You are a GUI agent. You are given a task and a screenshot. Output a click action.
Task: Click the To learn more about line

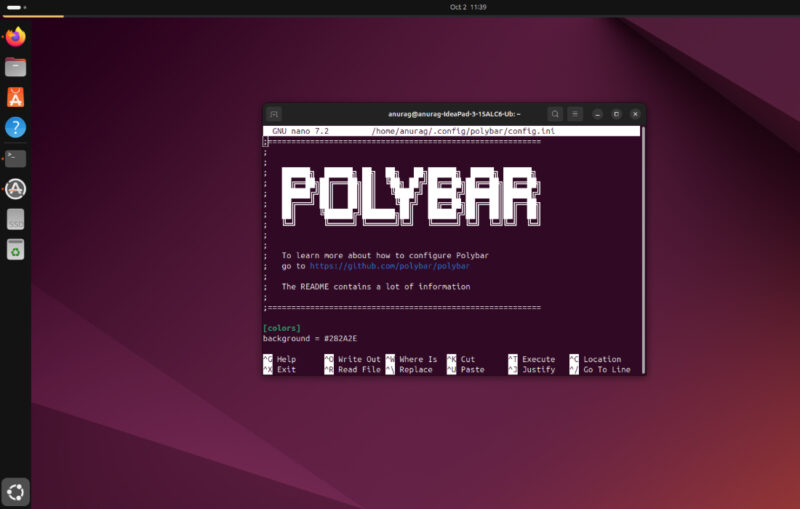pyautogui.click(x=385, y=256)
